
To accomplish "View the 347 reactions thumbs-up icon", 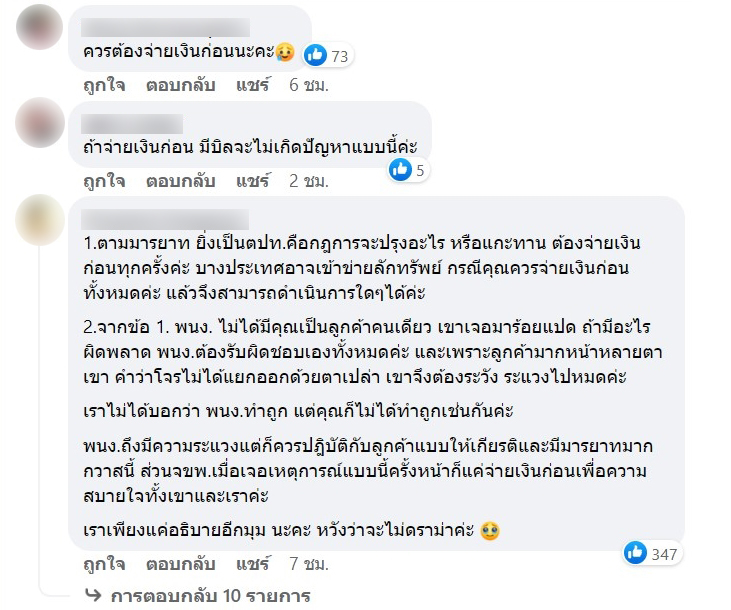I will 636,552.
